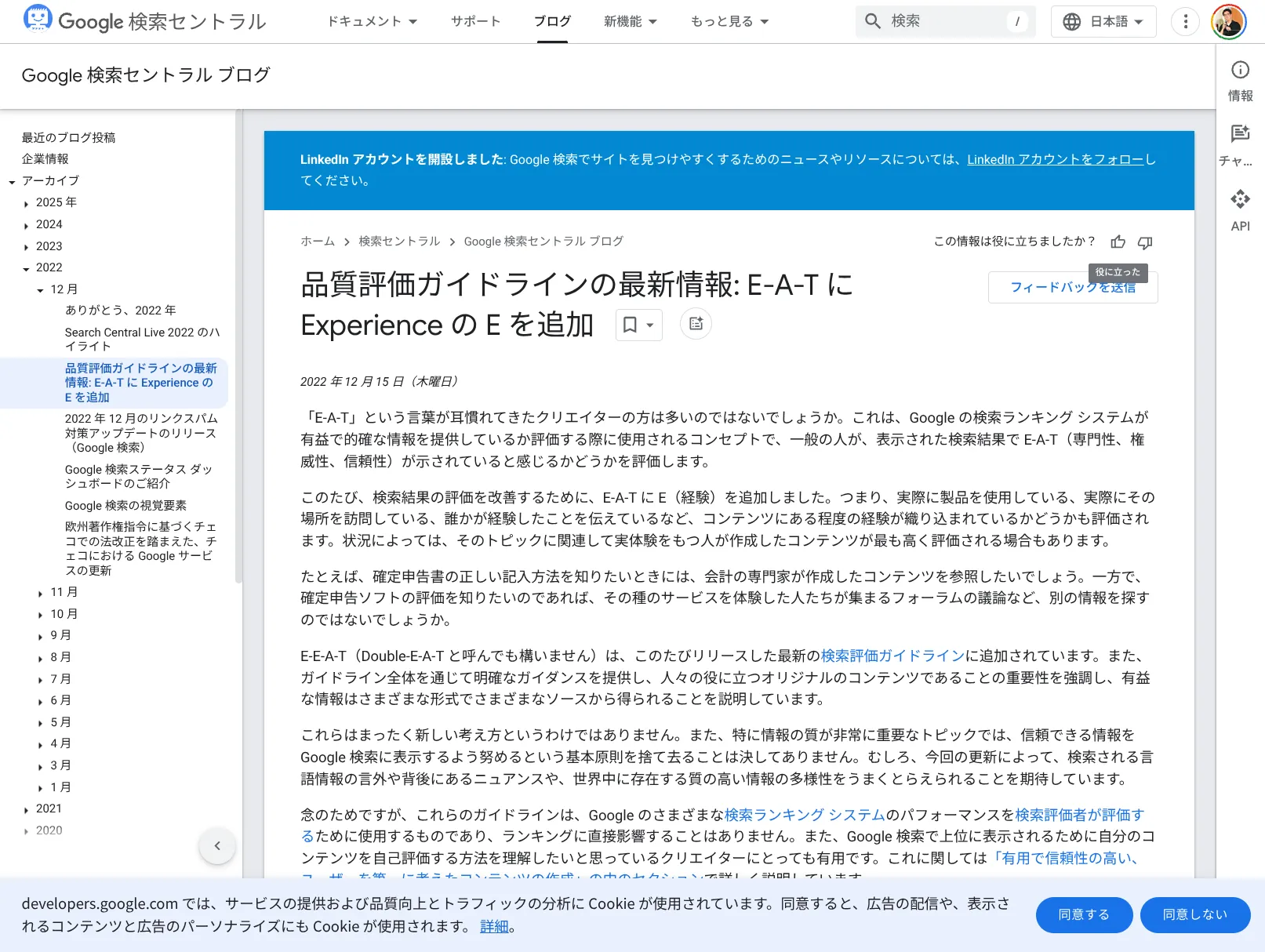Click the Google Search Central logo
This screenshot has height=952, width=1265.
(145, 21)
